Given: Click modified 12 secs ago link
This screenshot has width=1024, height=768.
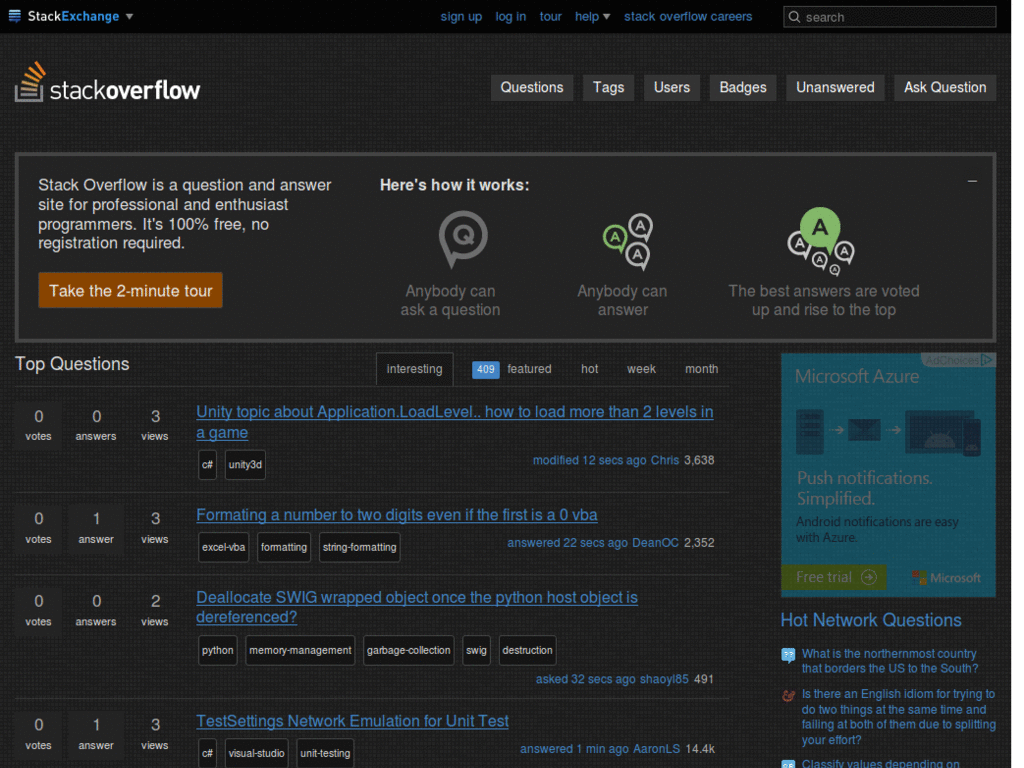Looking at the screenshot, I should point(589,460).
